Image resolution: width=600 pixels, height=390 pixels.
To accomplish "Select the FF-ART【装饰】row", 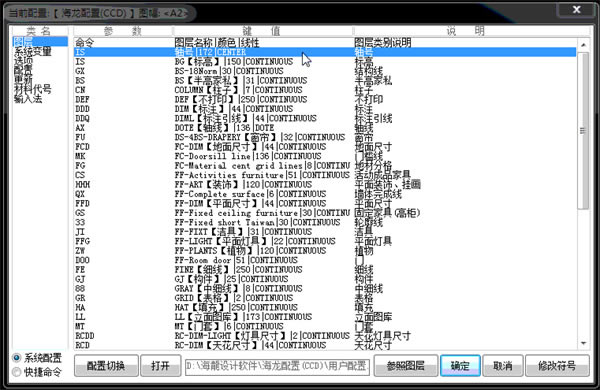I will tap(325, 184).
